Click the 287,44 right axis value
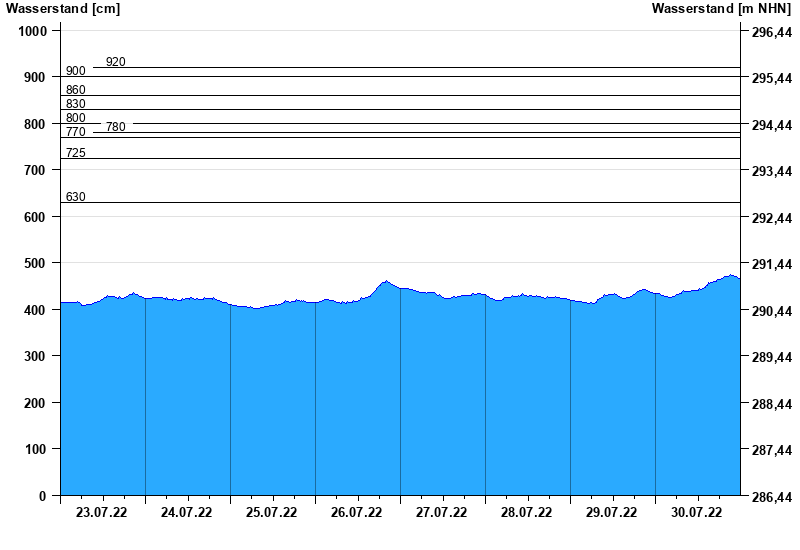This screenshot has height=550, width=800. 772,450
